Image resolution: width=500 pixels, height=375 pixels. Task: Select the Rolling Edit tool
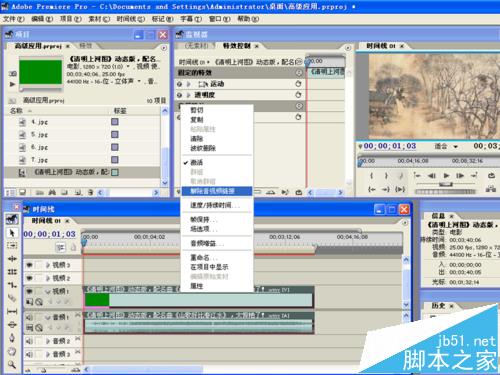[12, 272]
